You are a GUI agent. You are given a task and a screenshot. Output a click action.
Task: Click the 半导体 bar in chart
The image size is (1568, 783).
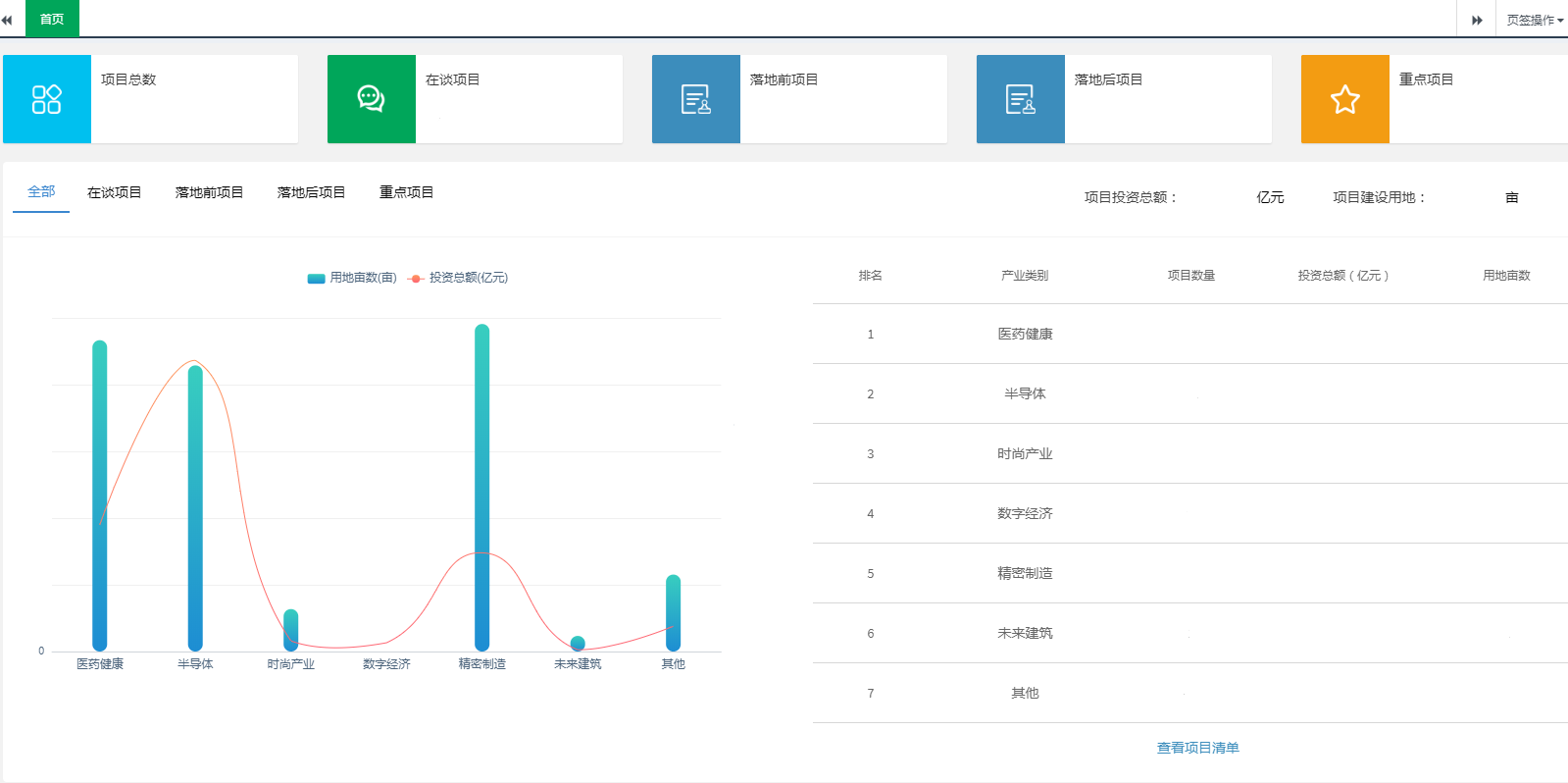click(195, 510)
